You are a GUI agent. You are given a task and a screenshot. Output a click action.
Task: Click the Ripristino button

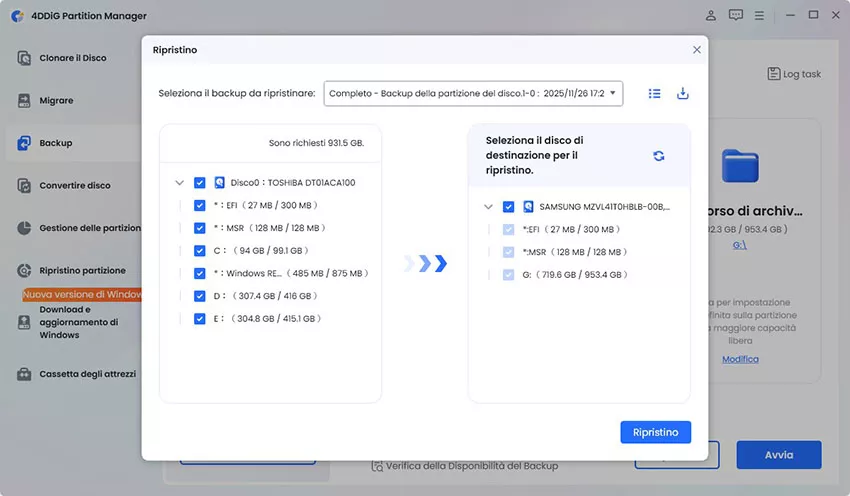[655, 432]
